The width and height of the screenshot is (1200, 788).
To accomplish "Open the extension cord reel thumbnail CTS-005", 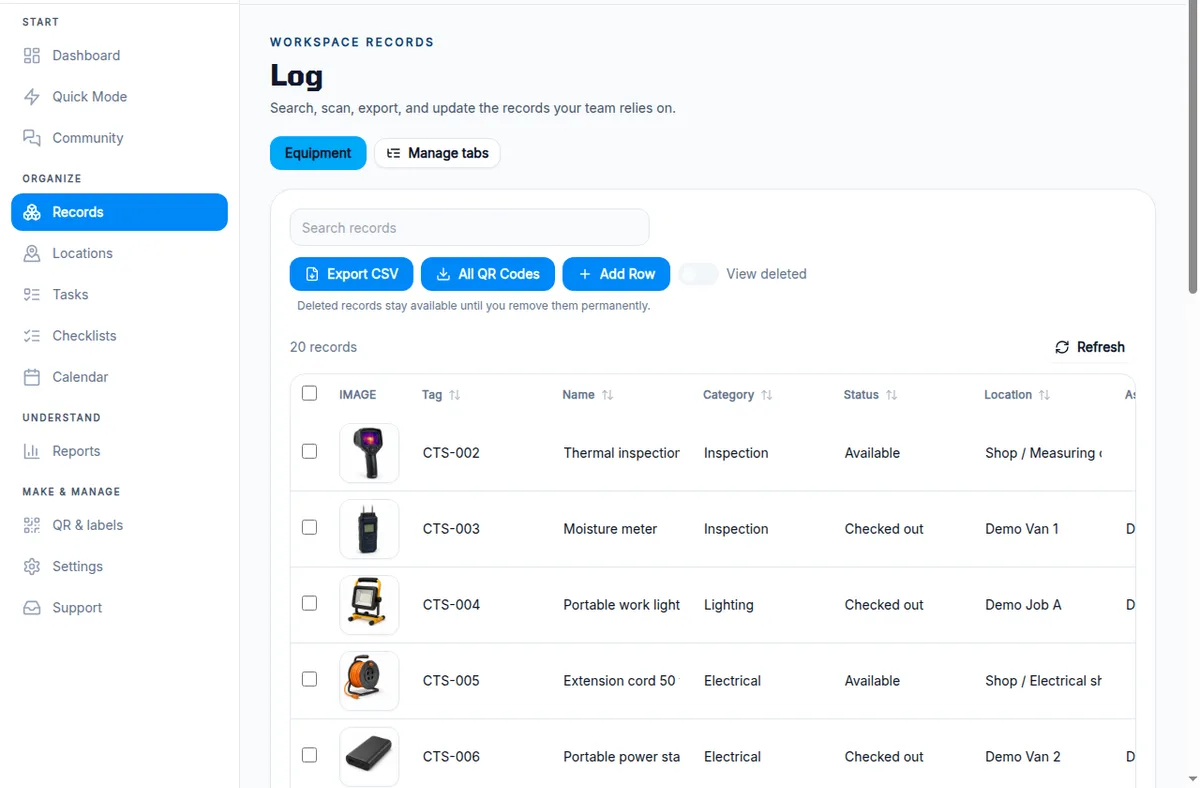I will click(369, 681).
